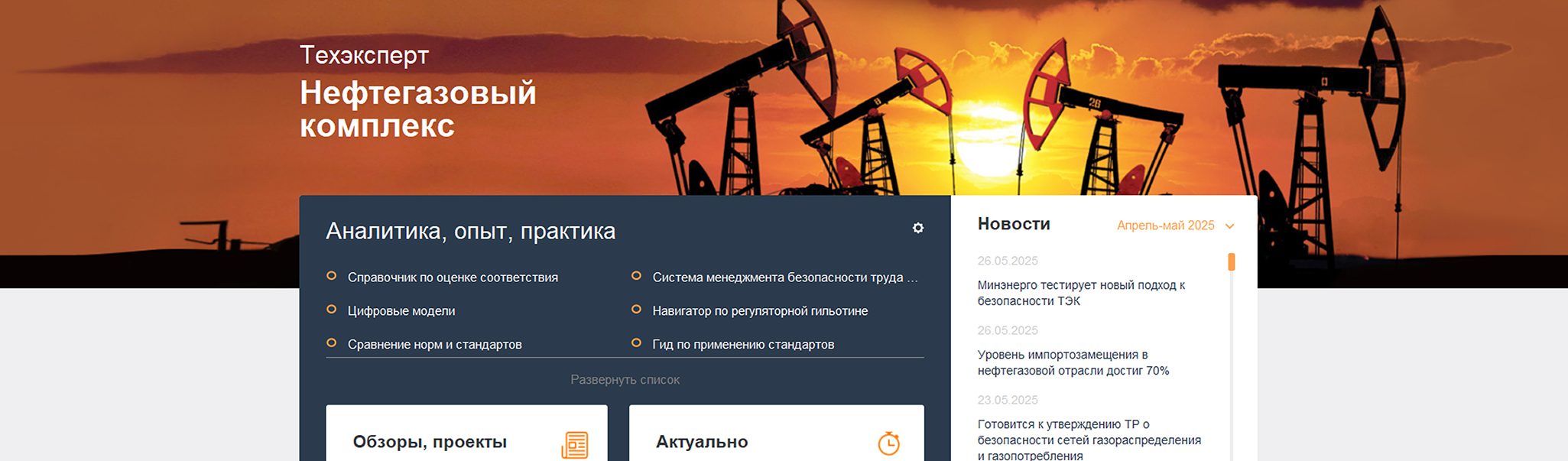Viewport: 1568px width, 461px height.
Task: Click bullet icon beside Гид по применению стандартов
Action: 636,343
